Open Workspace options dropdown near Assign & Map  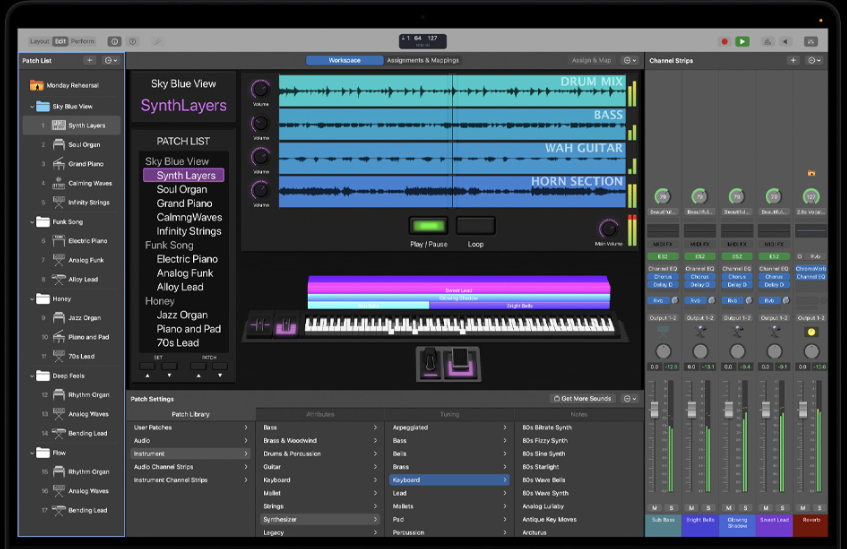coord(630,61)
